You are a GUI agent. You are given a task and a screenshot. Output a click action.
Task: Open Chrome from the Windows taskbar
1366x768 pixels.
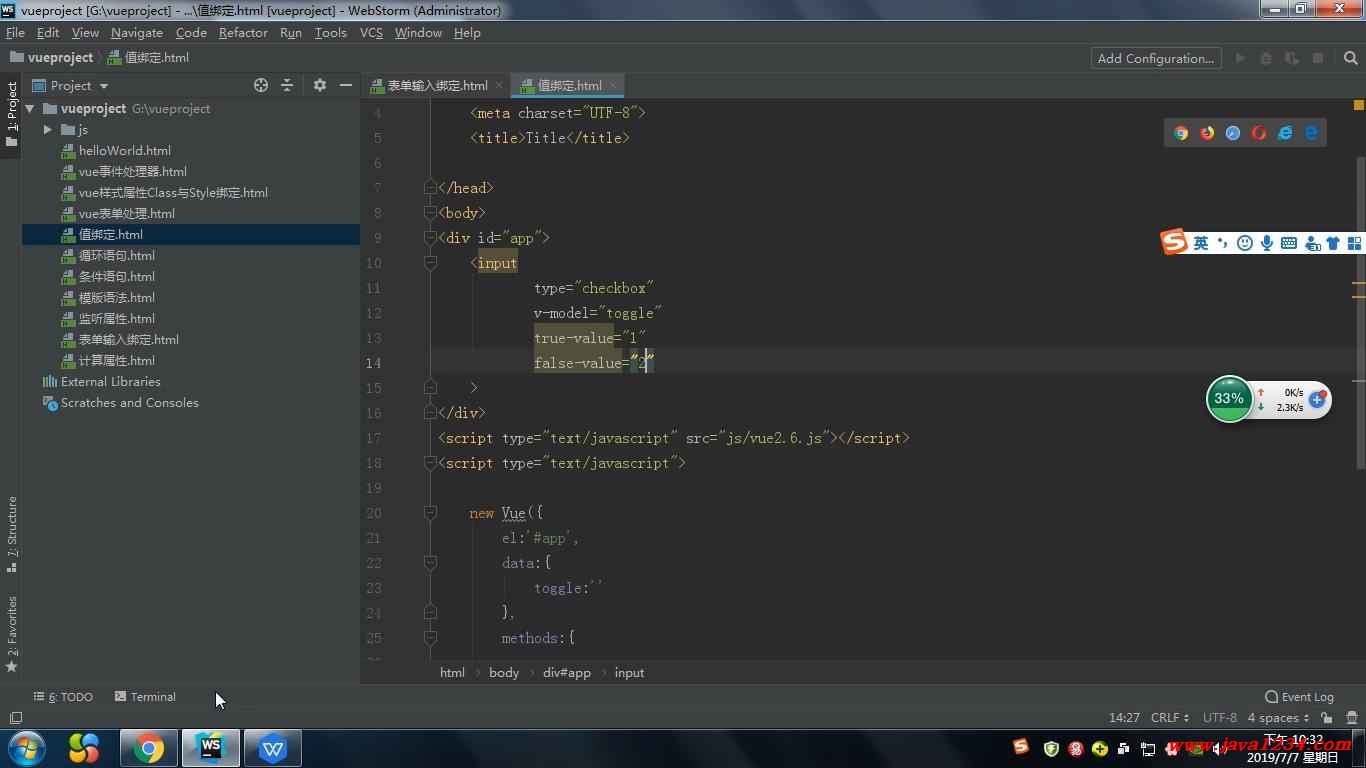coord(149,748)
